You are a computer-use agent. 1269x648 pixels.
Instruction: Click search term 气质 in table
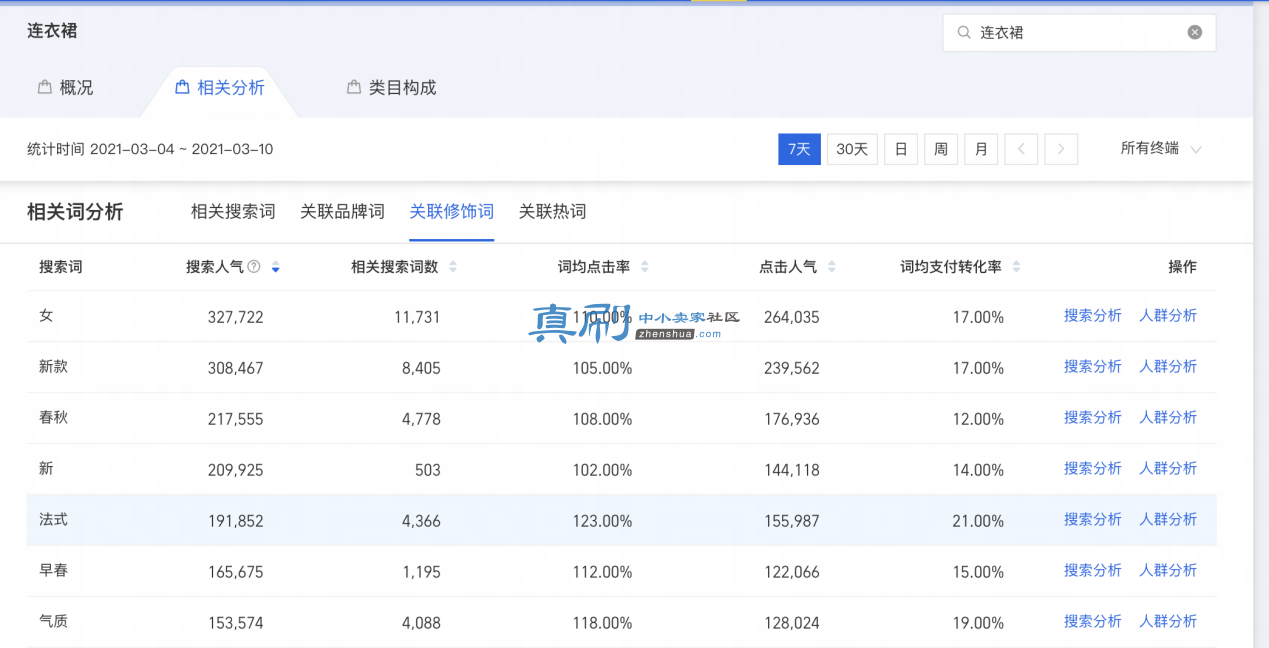[x=53, y=622]
